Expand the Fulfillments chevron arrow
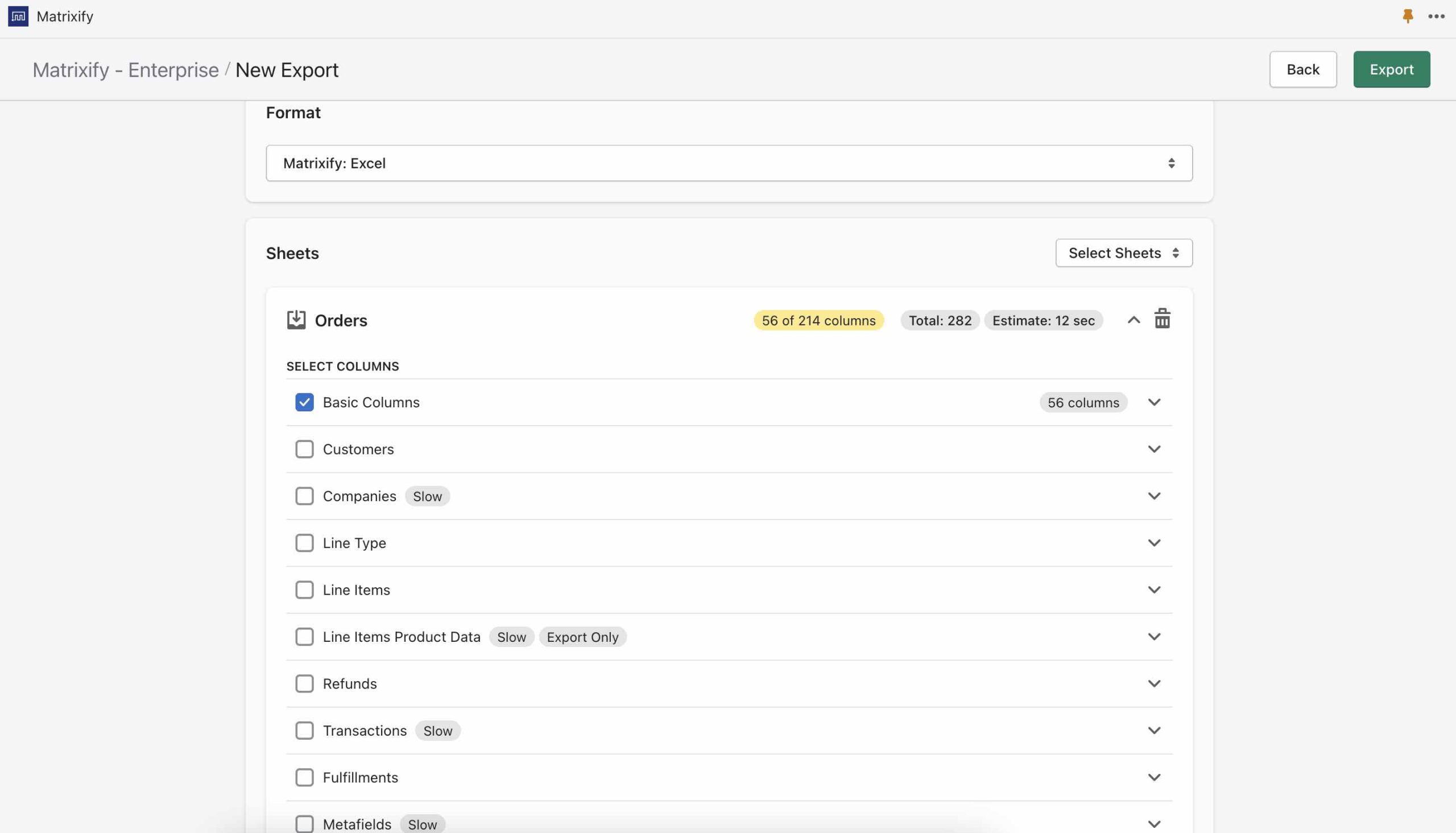This screenshot has width=1456, height=833. tap(1154, 777)
